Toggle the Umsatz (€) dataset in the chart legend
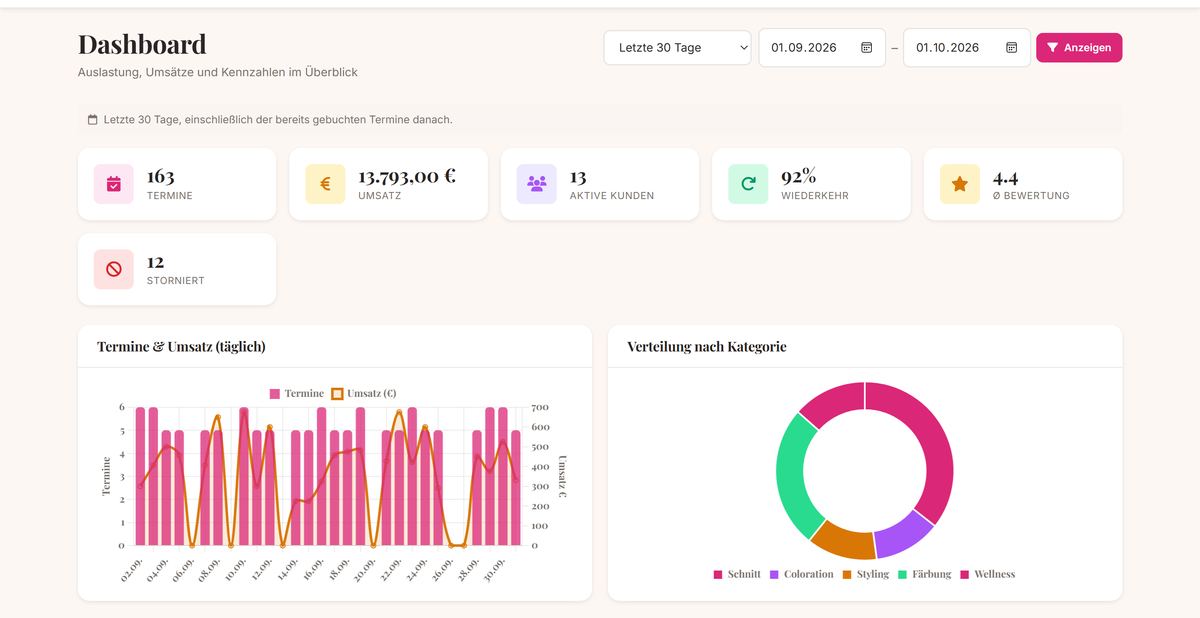 point(363,393)
